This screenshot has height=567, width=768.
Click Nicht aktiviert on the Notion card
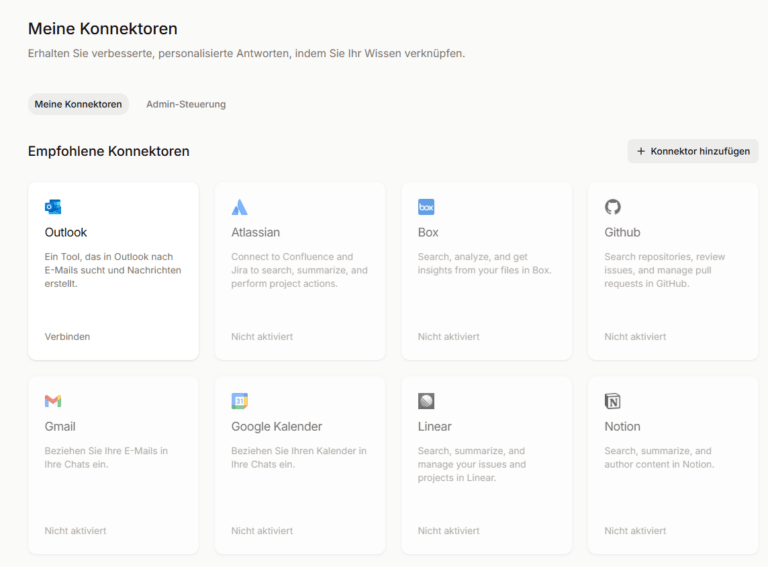635,531
